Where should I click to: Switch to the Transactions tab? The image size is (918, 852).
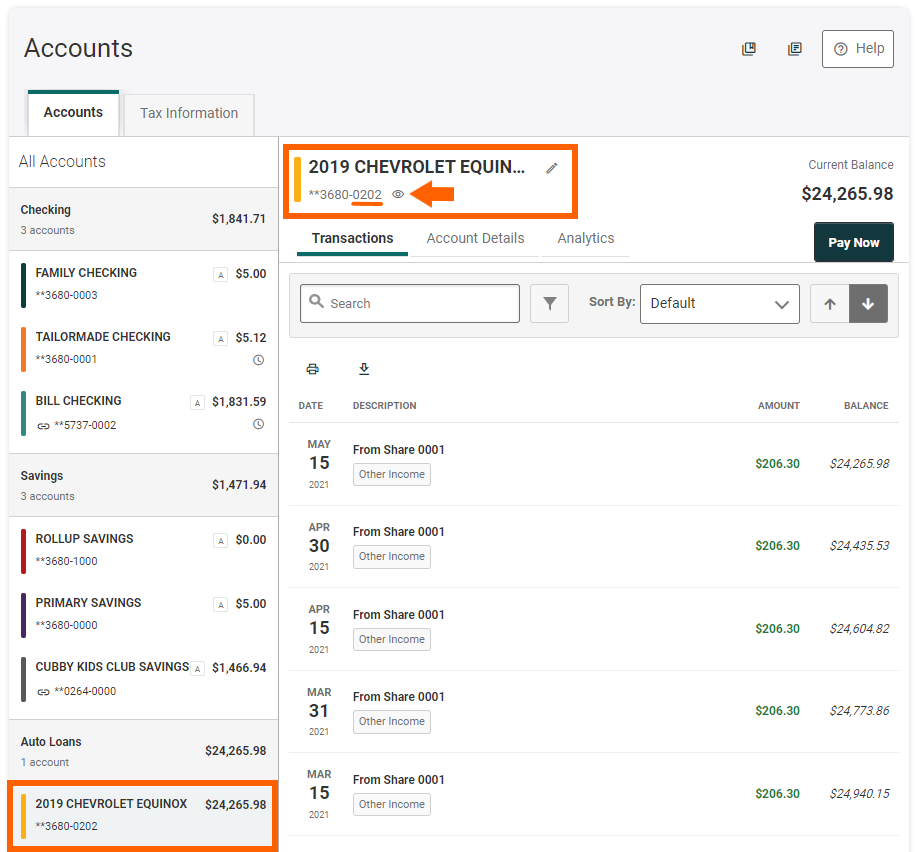tap(352, 239)
